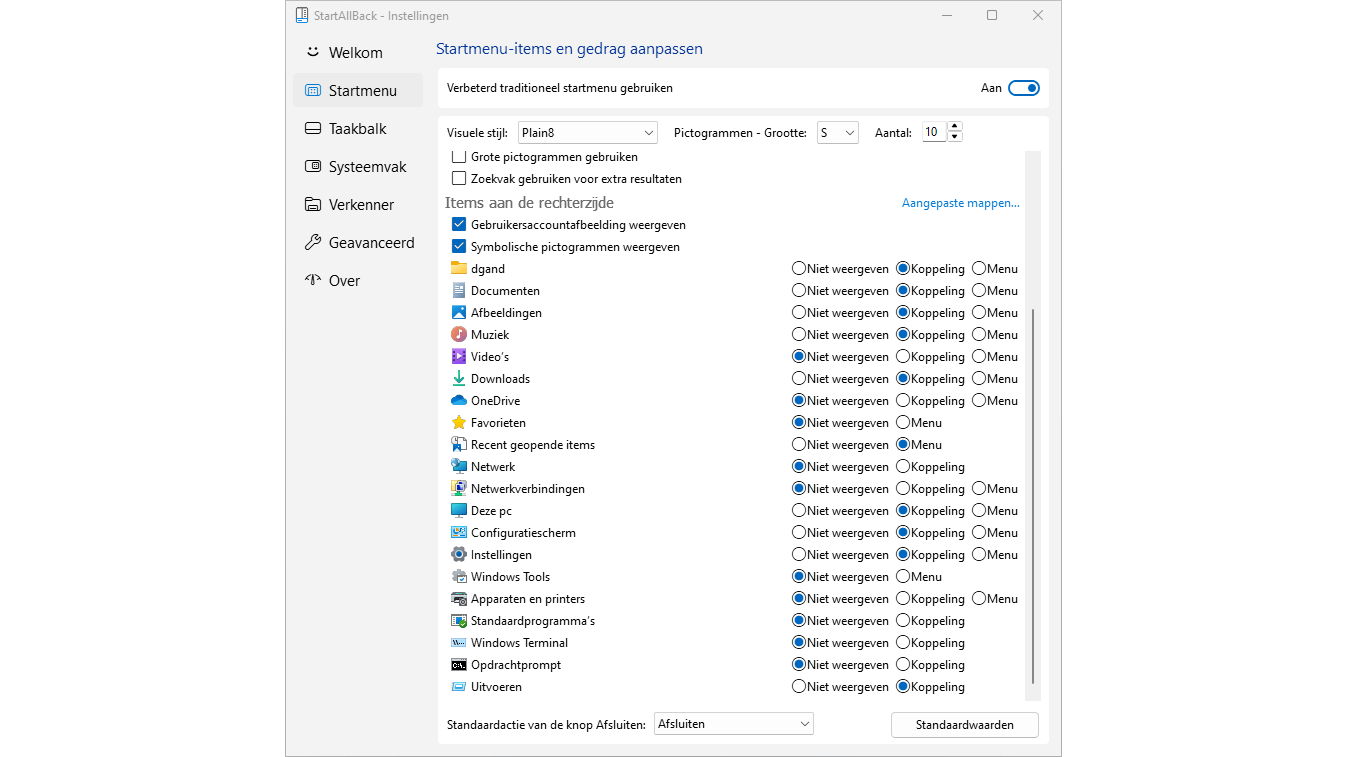Enable Grote pictogrammen gebruiken checkbox
Image resolution: width=1346 pixels, height=757 pixels.
pyautogui.click(x=459, y=157)
